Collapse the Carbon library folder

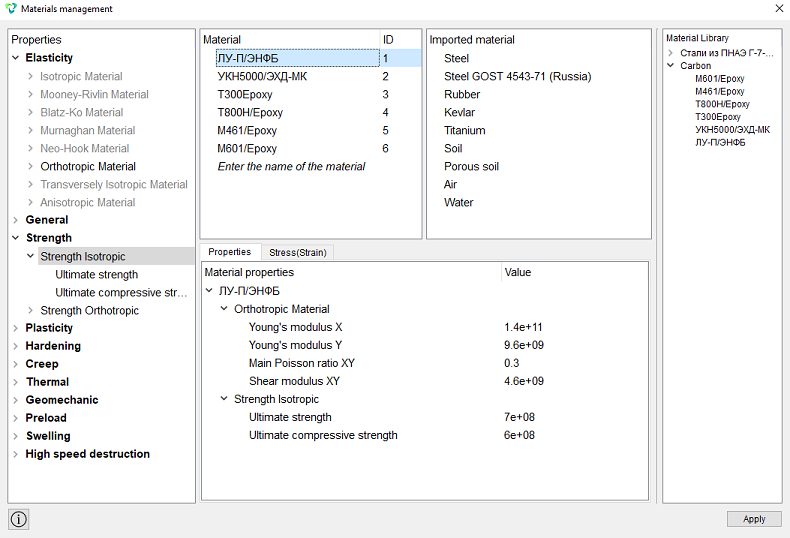[671, 65]
